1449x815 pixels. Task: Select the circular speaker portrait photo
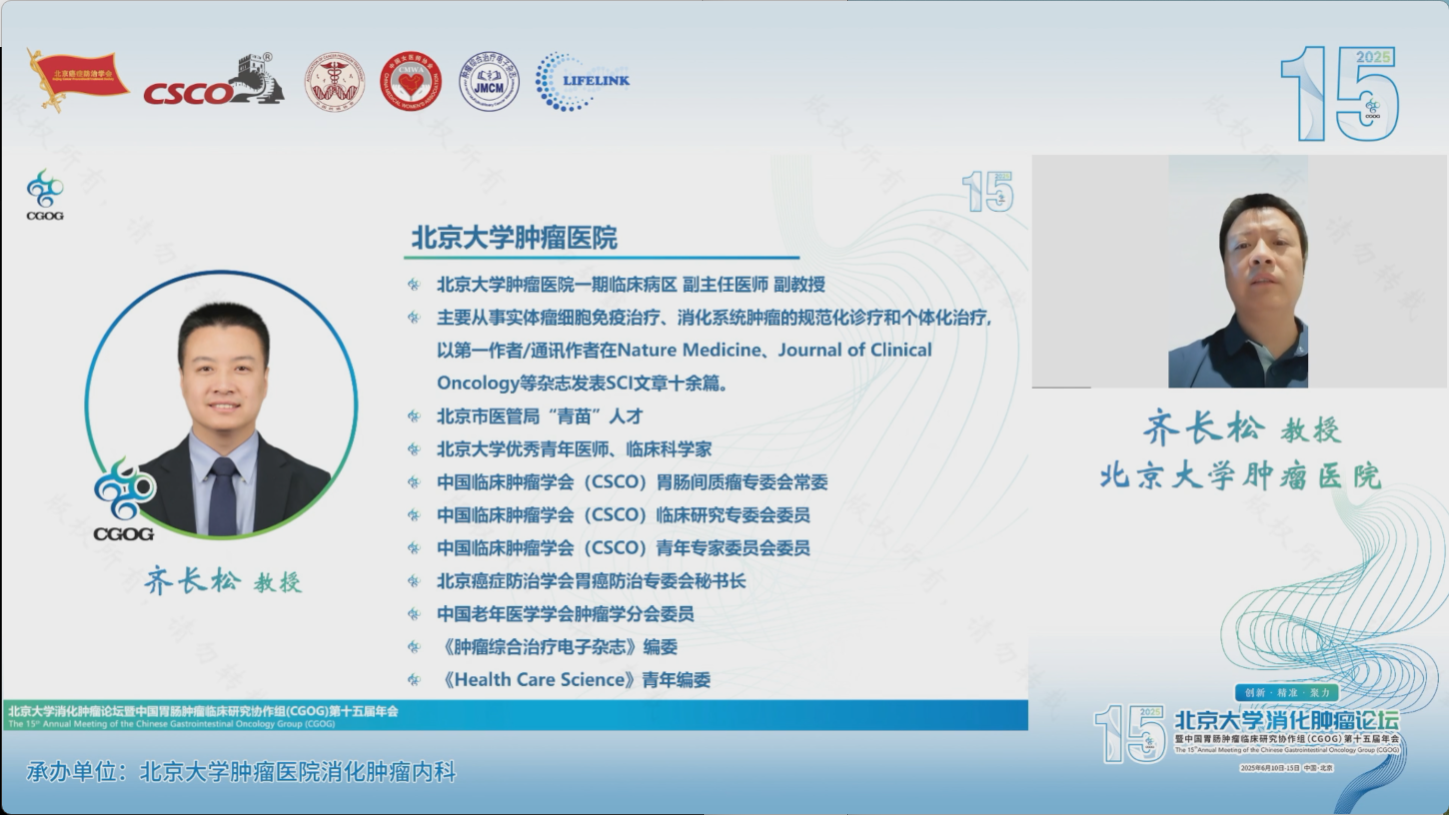221,405
